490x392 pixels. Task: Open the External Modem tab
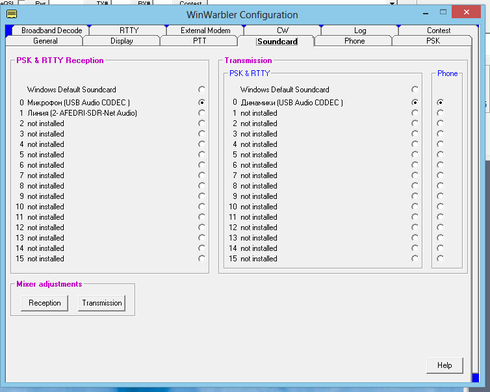[x=205, y=30]
